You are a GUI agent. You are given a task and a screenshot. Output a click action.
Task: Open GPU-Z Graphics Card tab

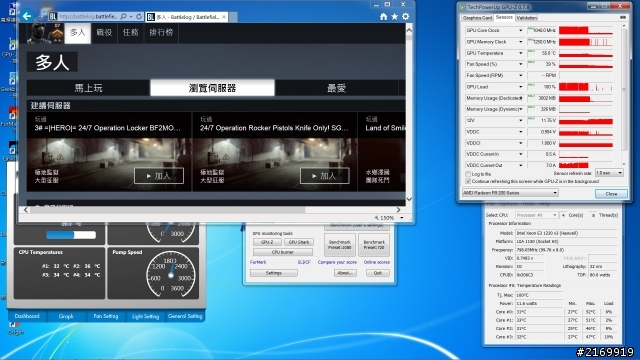(x=477, y=18)
